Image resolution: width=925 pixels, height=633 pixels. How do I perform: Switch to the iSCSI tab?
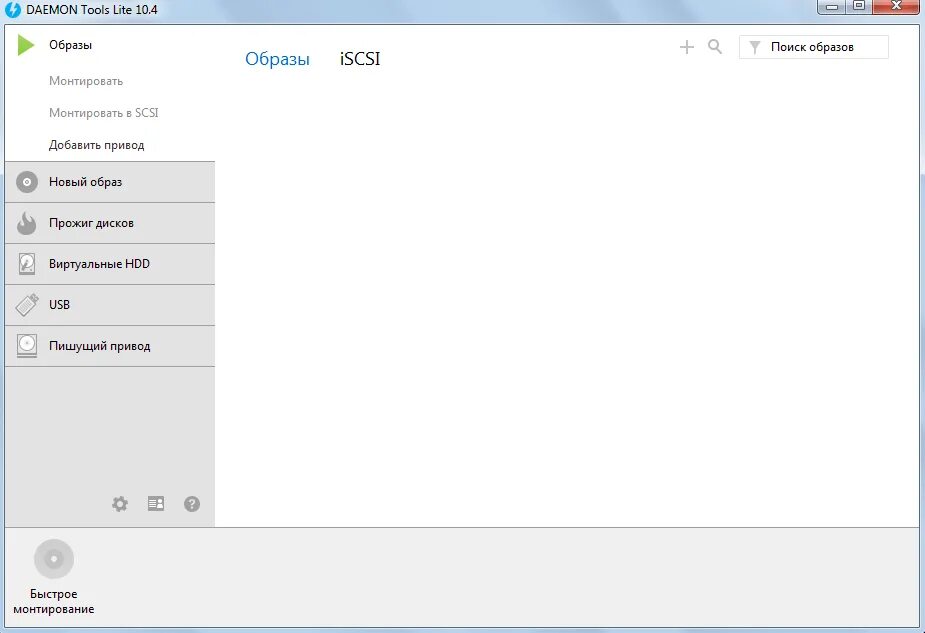point(360,59)
